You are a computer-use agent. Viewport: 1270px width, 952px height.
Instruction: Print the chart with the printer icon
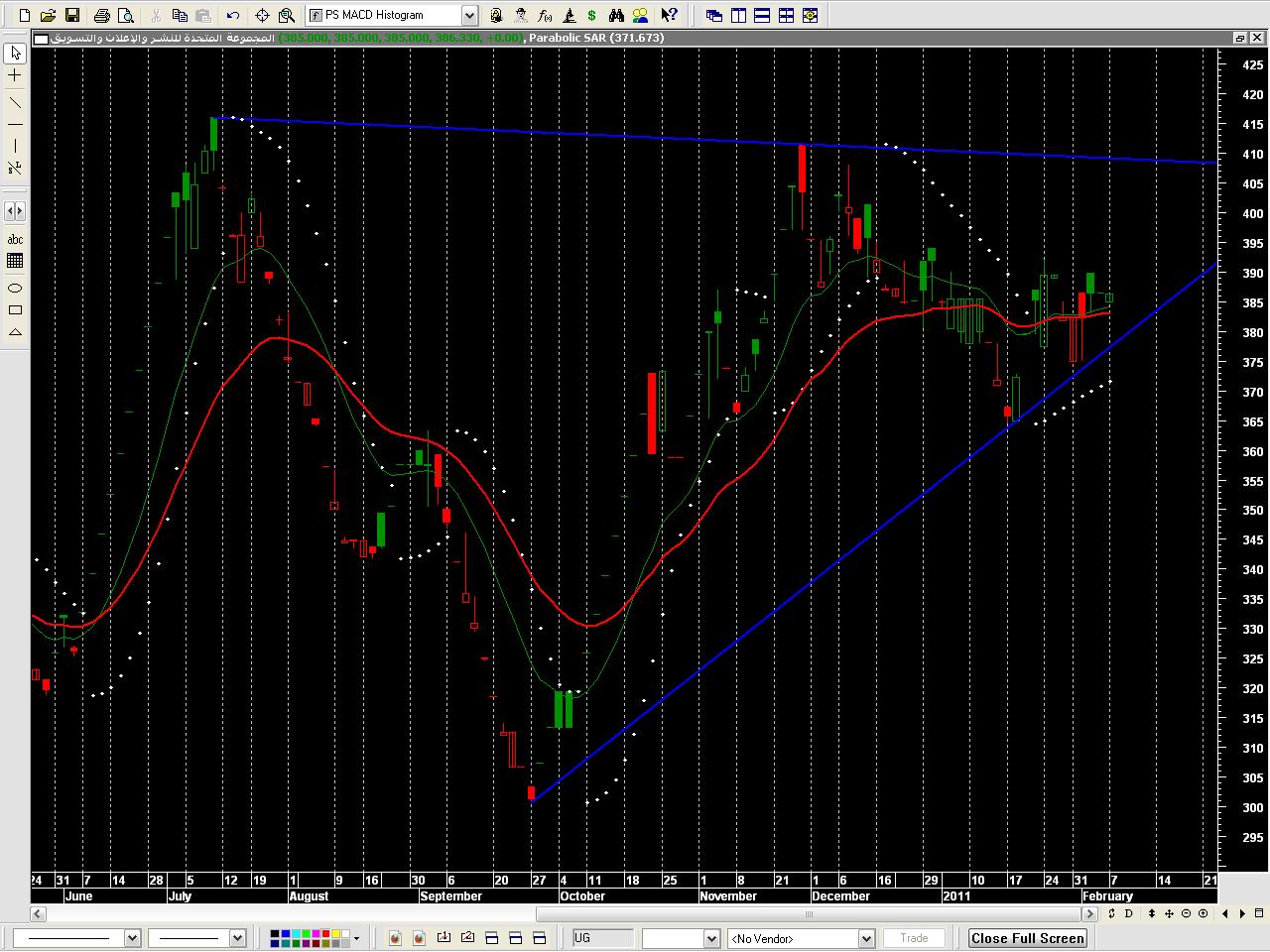click(x=101, y=15)
